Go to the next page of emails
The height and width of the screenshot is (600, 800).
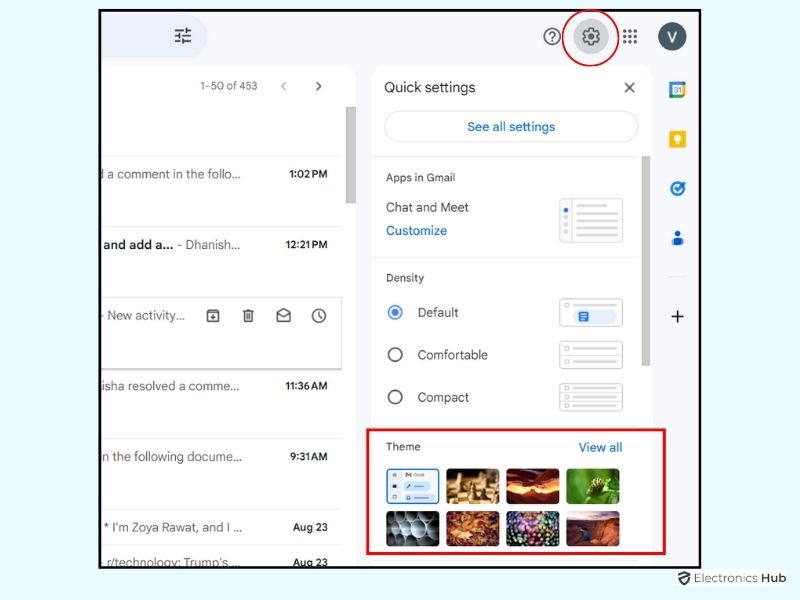point(319,86)
